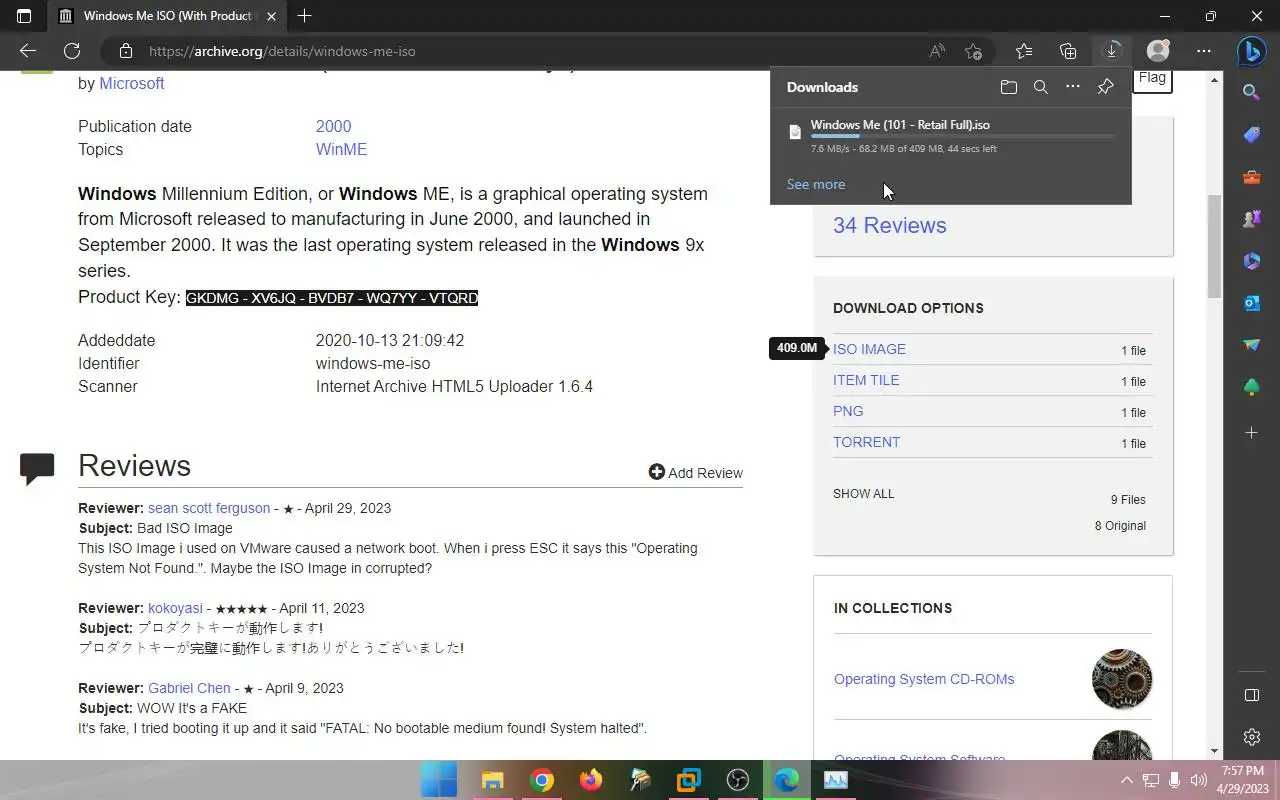
Task: Click Operating System CD-ROMs gear thumbnail
Action: 1122,679
